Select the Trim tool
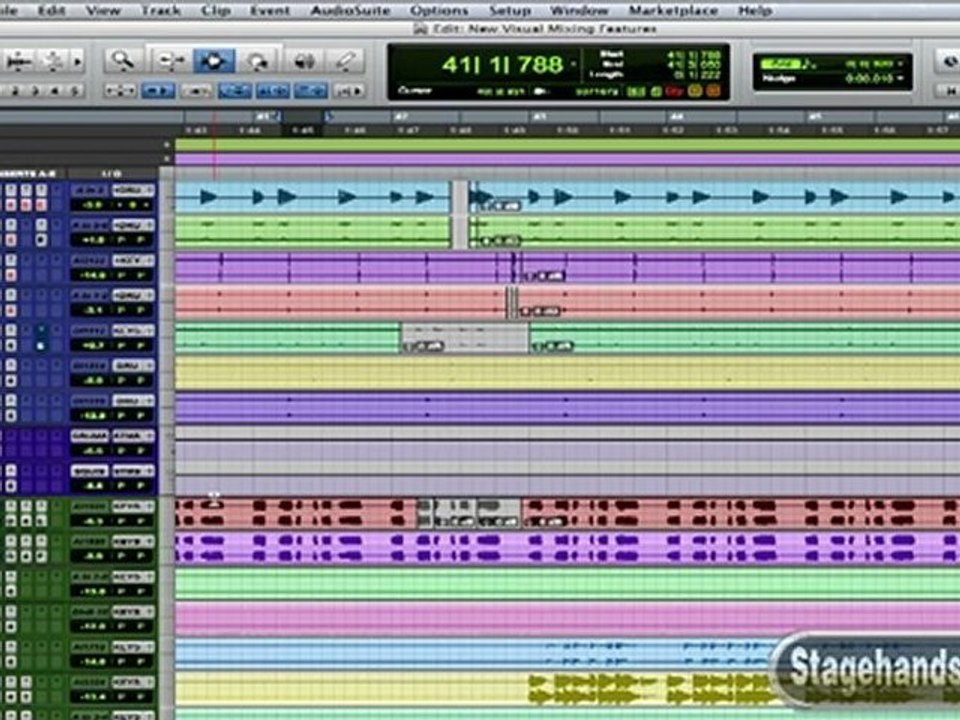This screenshot has height=720, width=960. [170, 61]
